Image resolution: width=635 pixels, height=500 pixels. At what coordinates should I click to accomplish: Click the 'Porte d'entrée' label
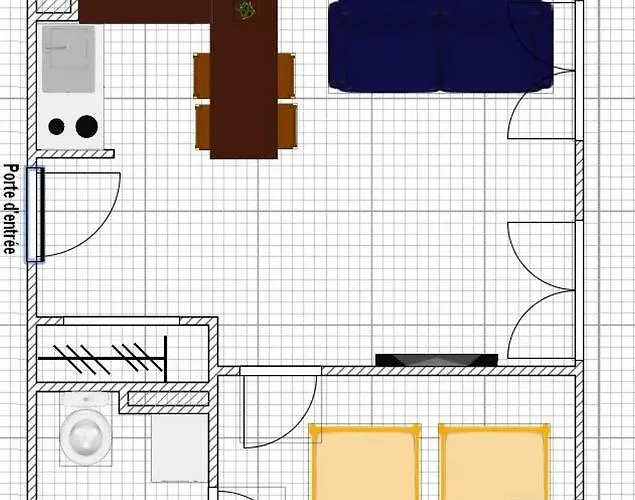[11, 209]
